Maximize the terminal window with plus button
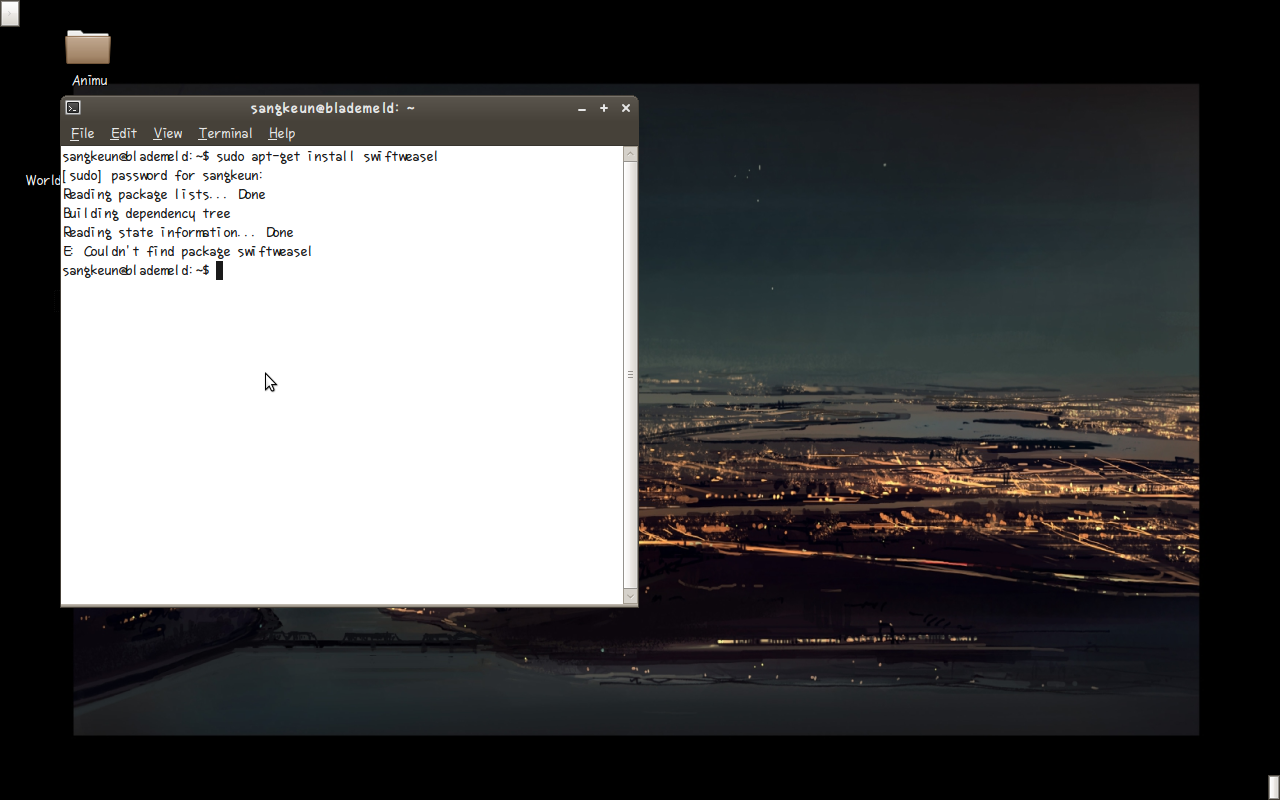1280x800 pixels. (x=604, y=108)
